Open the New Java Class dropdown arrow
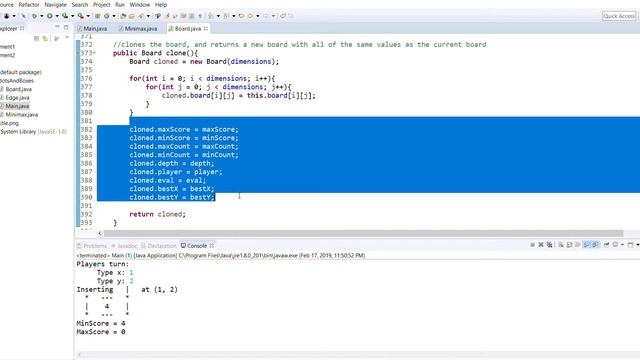The height and width of the screenshot is (360, 640). (114, 16)
